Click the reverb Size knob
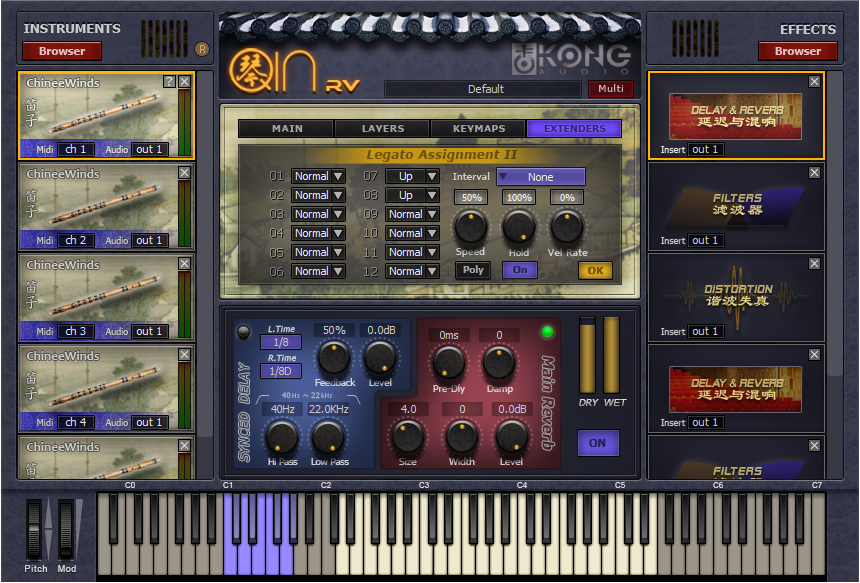 [x=408, y=437]
